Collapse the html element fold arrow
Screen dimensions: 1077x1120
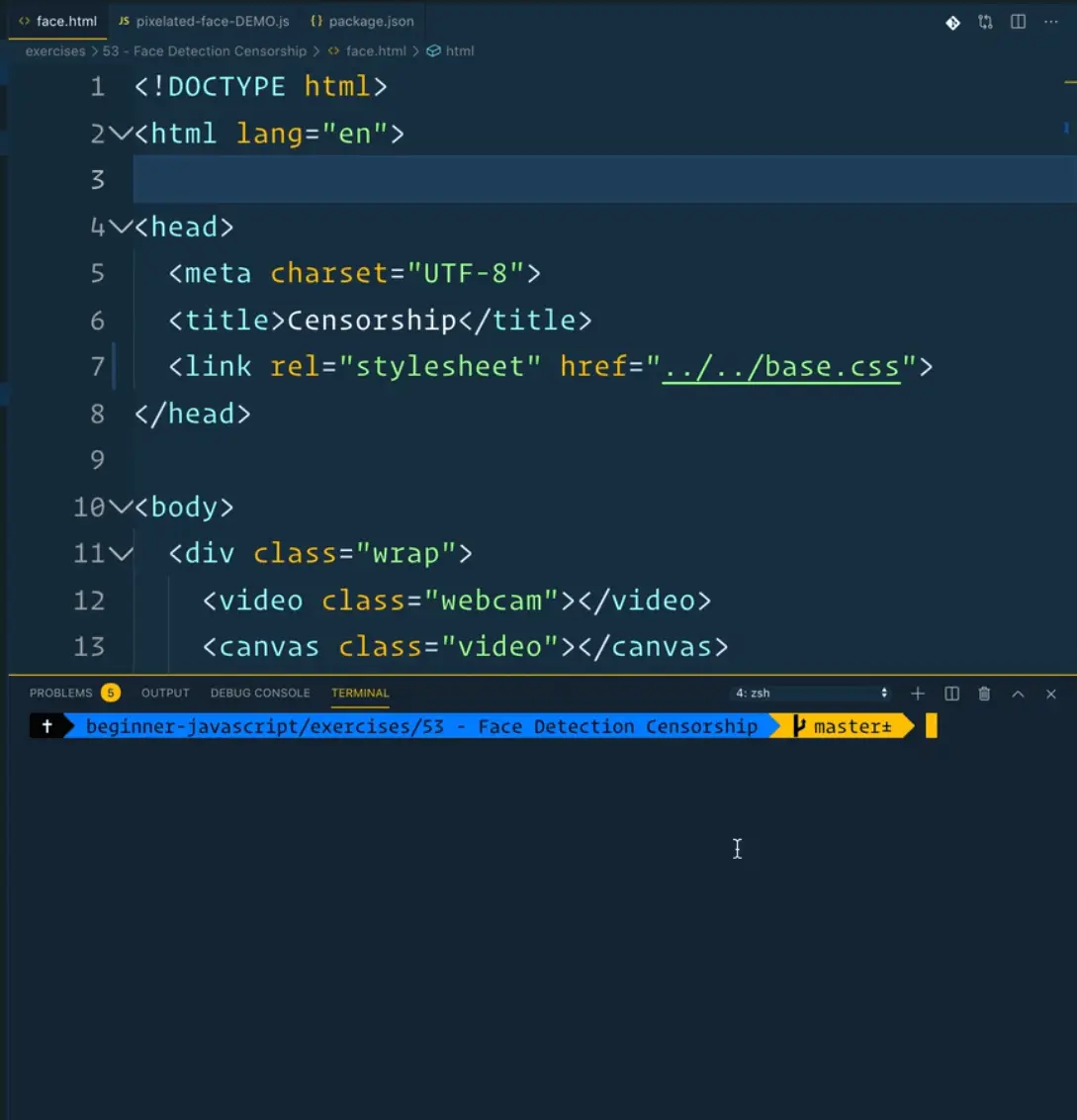pyautogui.click(x=121, y=134)
